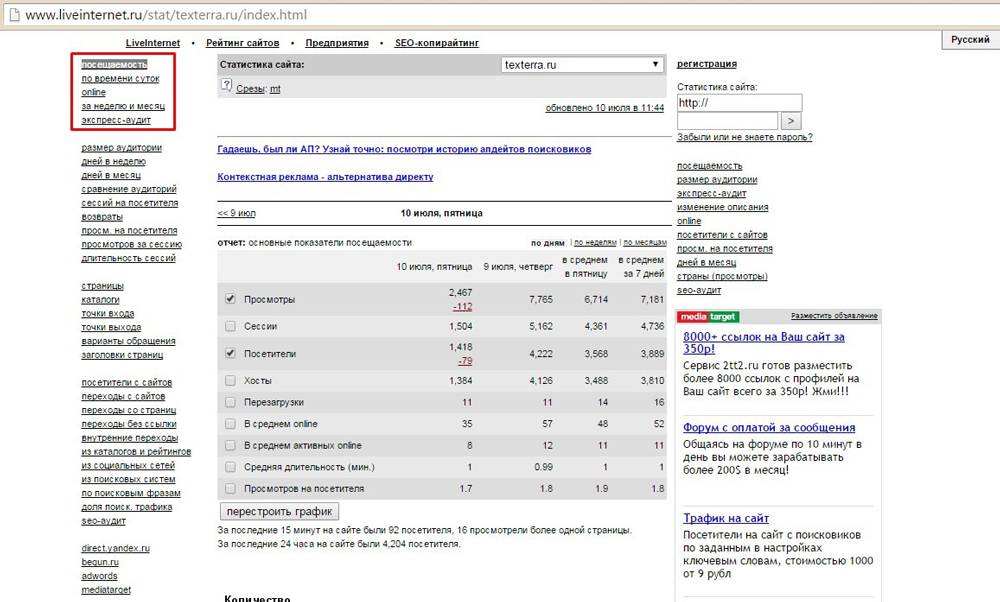Screen dimensions: 1000x602
Task: Uncheck the Просмотры checkbox
Action: pyautogui.click(x=231, y=299)
